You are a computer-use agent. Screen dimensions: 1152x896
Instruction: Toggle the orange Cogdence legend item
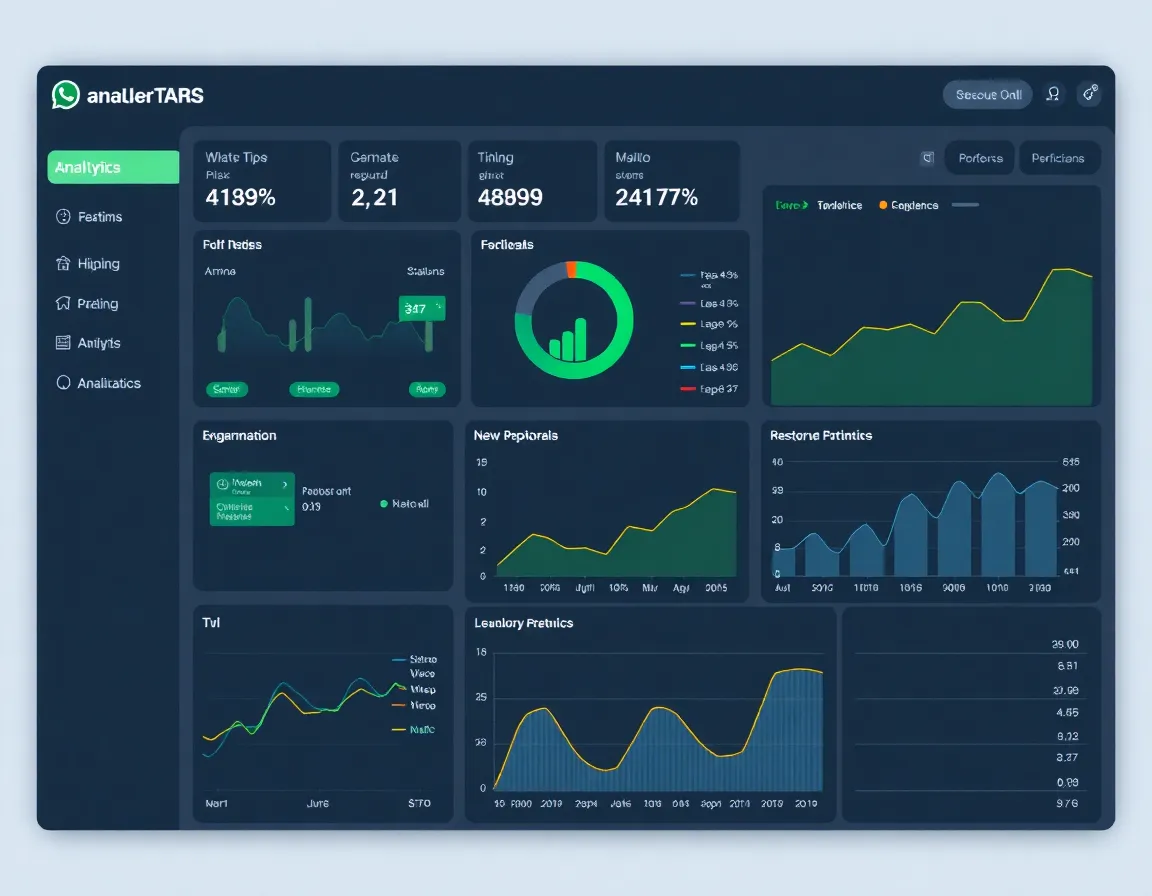point(905,204)
